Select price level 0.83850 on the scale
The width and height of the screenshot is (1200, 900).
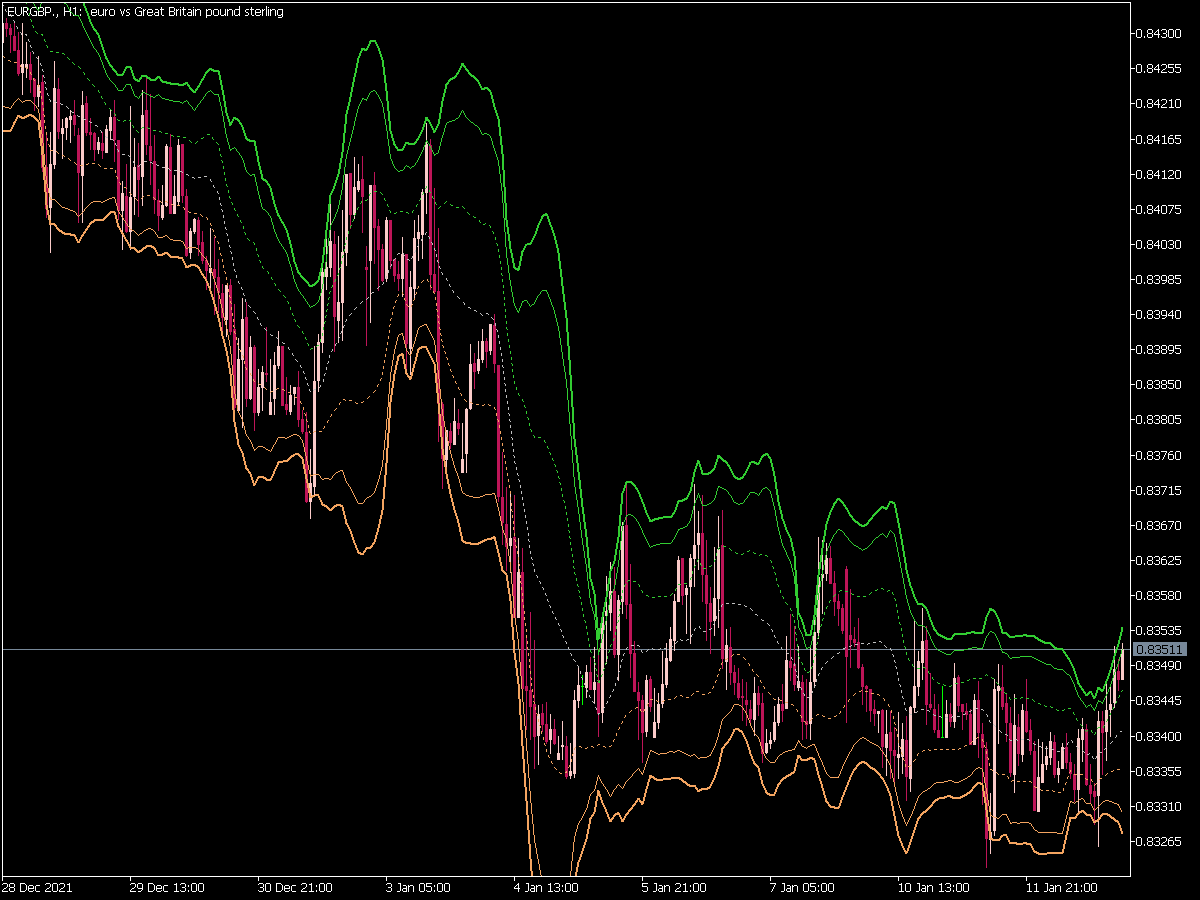(x=1160, y=384)
